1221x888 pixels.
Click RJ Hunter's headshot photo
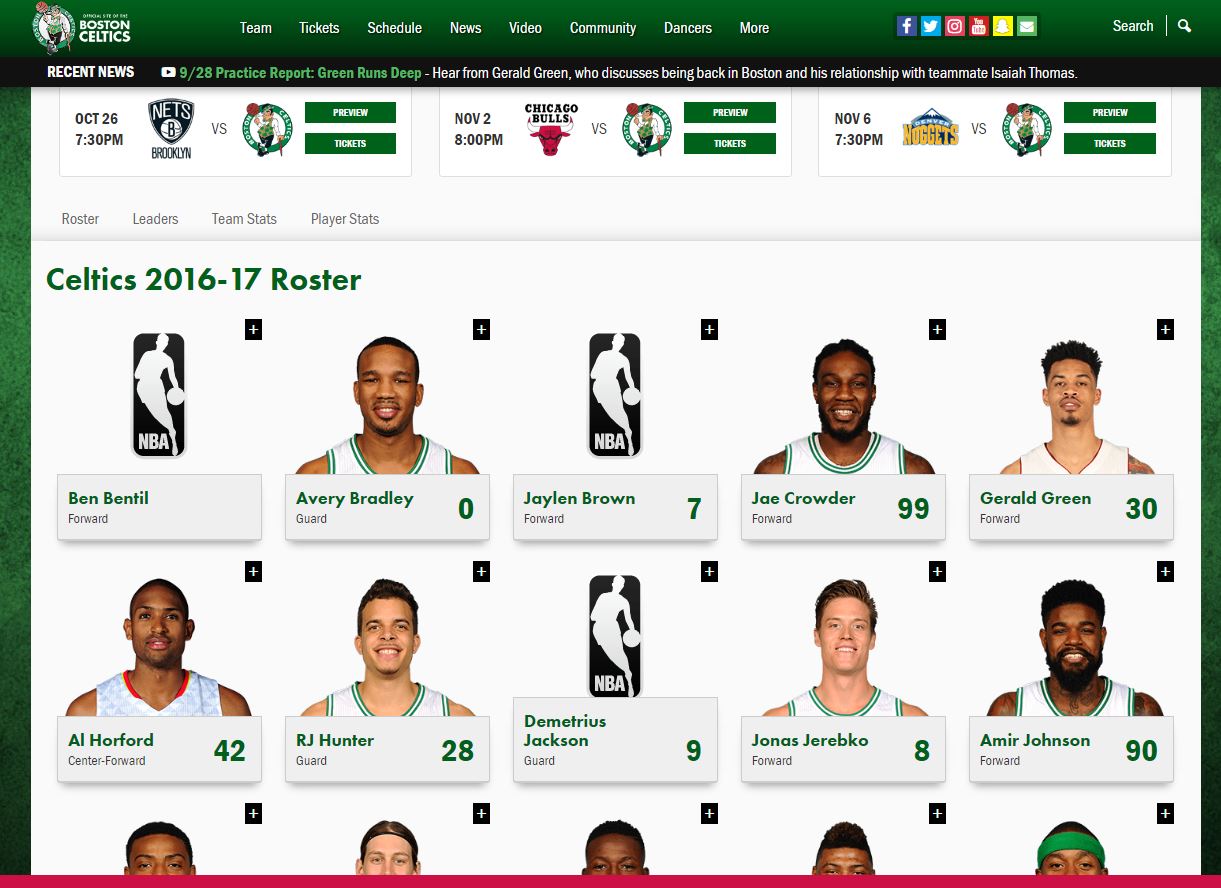coord(387,647)
